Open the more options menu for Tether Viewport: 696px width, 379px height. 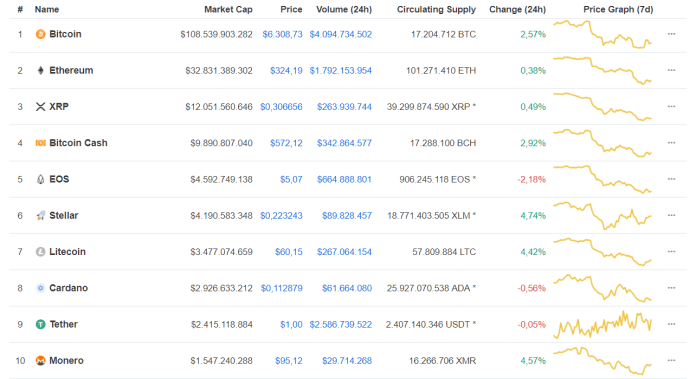(x=671, y=324)
